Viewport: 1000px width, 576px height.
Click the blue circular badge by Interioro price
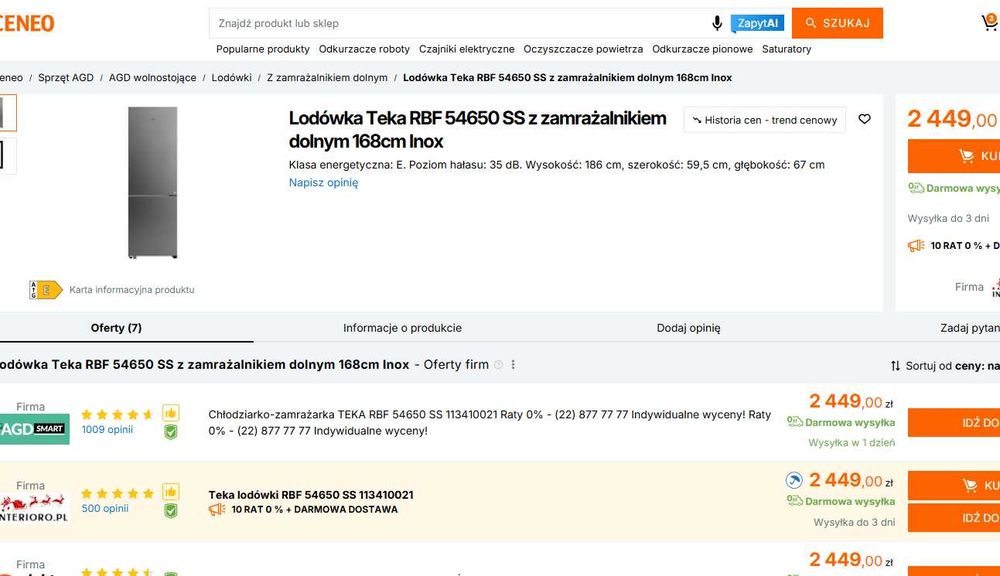pyautogui.click(x=794, y=480)
